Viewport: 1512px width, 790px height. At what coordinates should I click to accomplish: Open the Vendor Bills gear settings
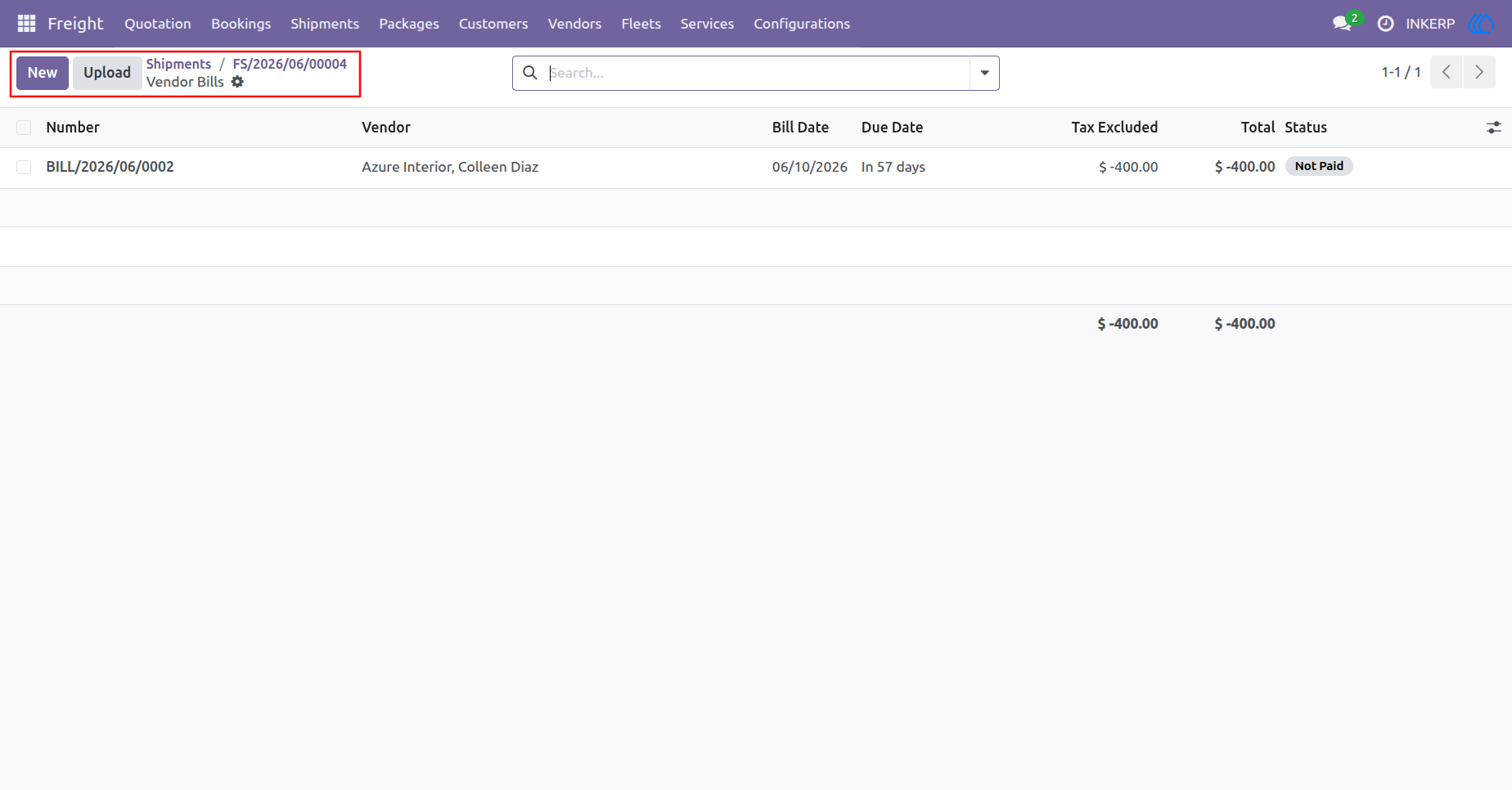click(237, 82)
